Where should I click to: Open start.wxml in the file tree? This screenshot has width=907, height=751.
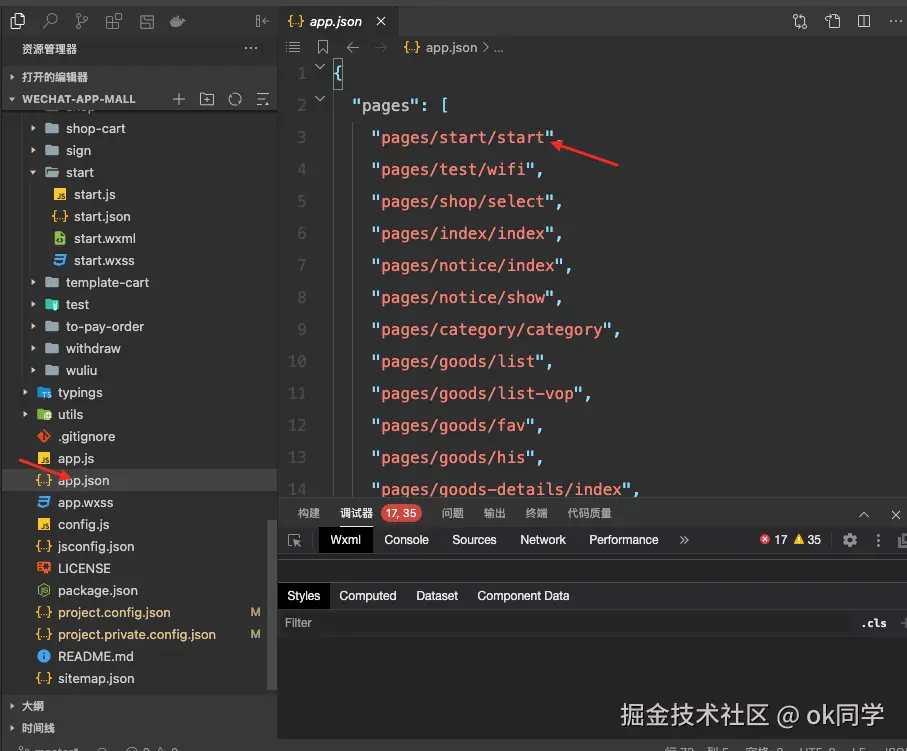tap(104, 238)
